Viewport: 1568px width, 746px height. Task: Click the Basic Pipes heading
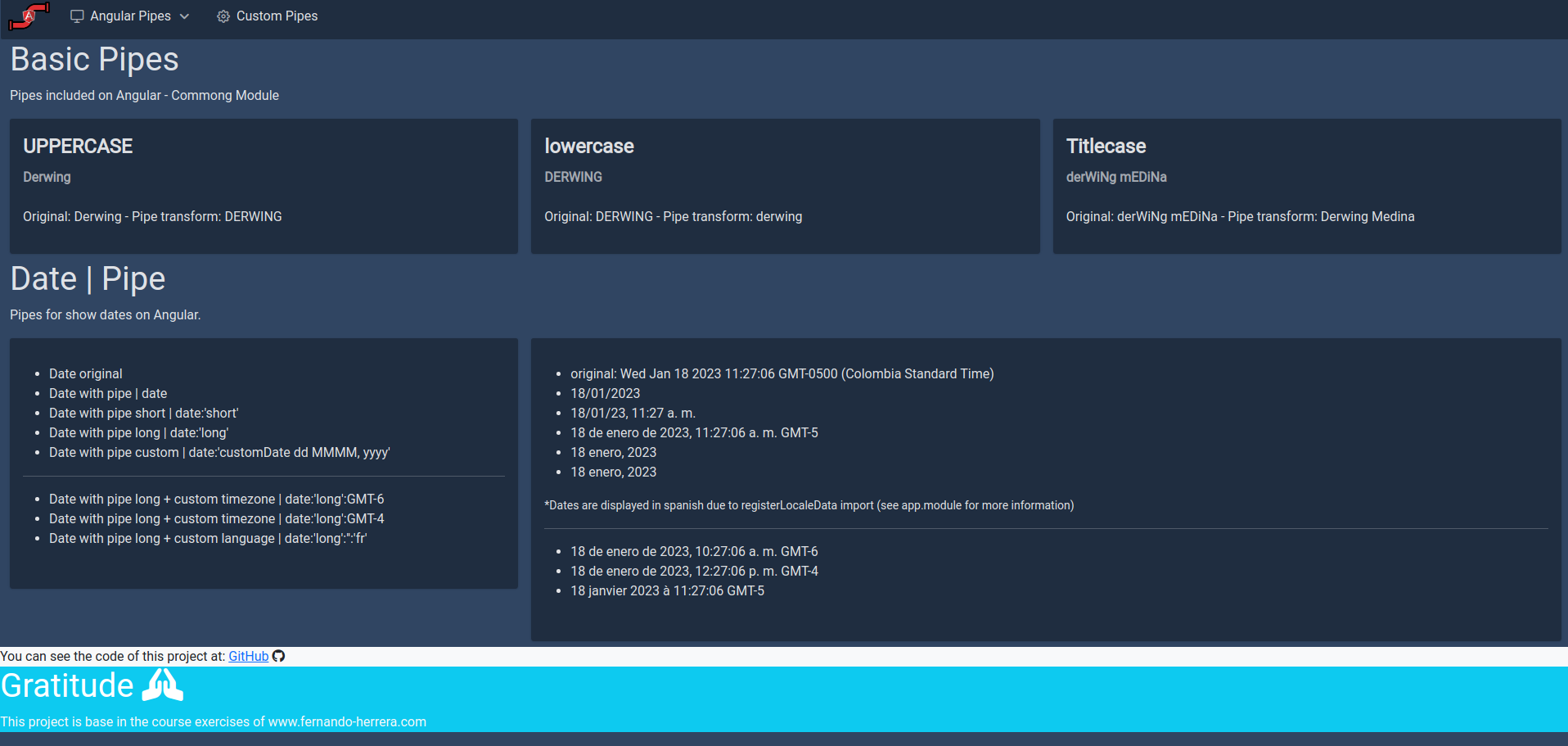[94, 59]
